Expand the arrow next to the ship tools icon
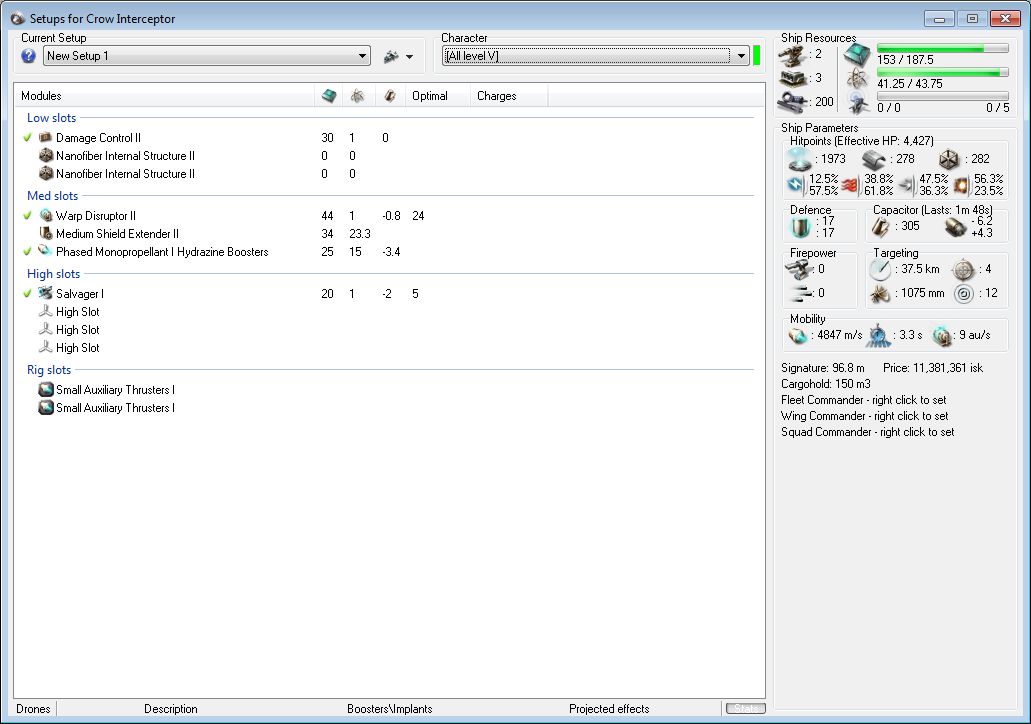Image resolution: width=1031 pixels, height=724 pixels. [410, 57]
